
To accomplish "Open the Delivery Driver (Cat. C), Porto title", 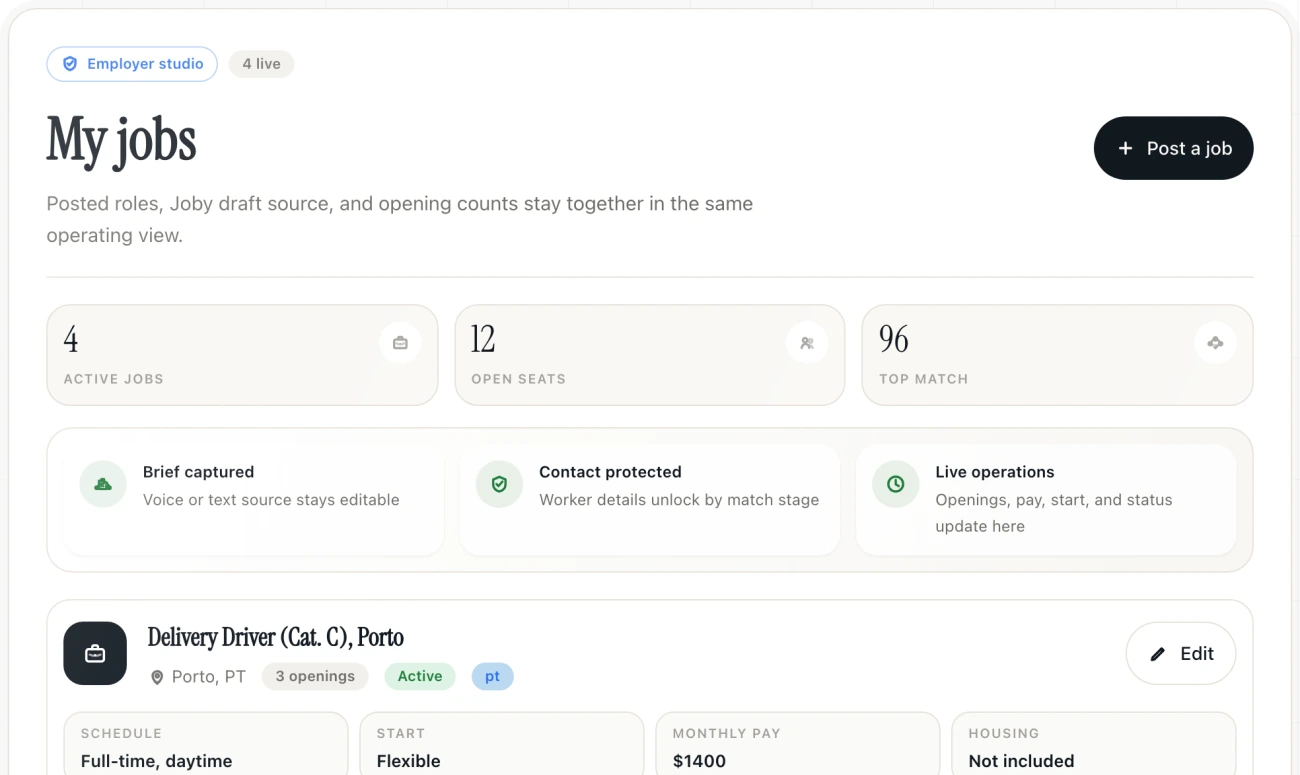I will [x=275, y=638].
